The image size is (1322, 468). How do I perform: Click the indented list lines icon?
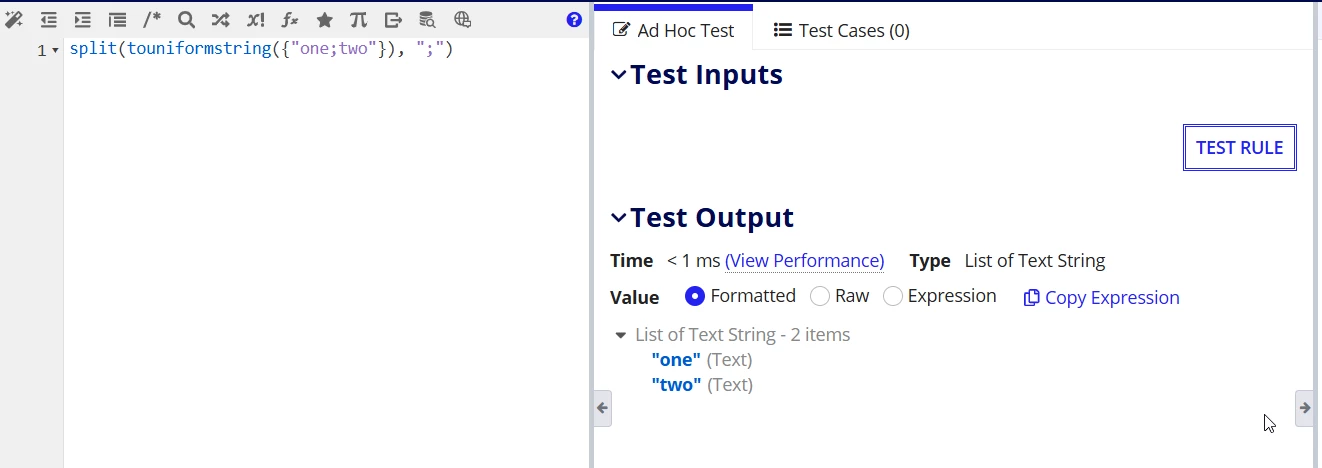(x=117, y=19)
